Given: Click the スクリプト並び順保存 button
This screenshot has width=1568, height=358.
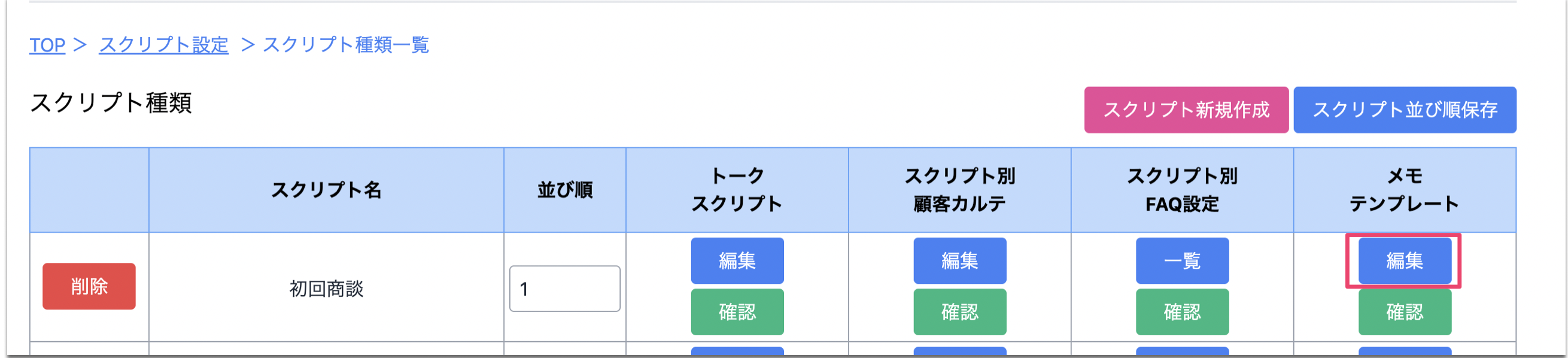Looking at the screenshot, I should click(x=1406, y=110).
